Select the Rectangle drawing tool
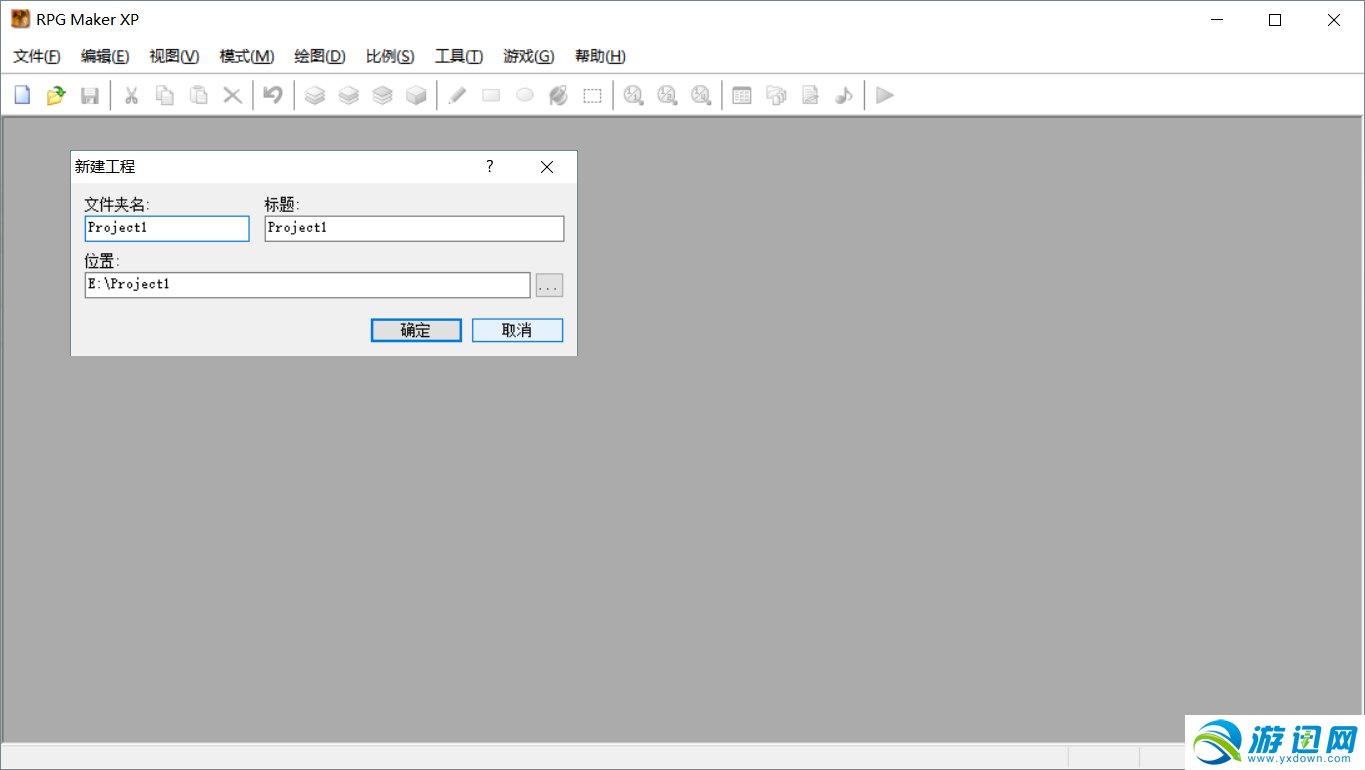The width and height of the screenshot is (1365, 770). (491, 95)
